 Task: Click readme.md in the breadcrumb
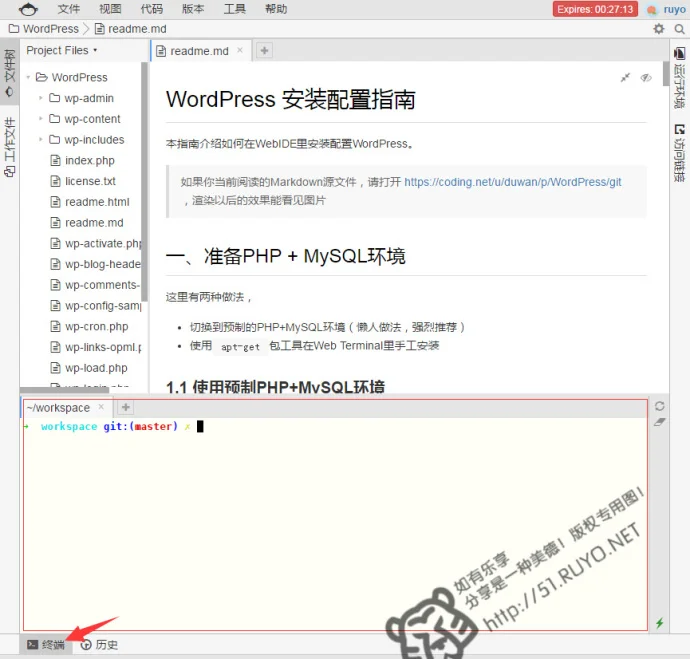click(x=131, y=29)
